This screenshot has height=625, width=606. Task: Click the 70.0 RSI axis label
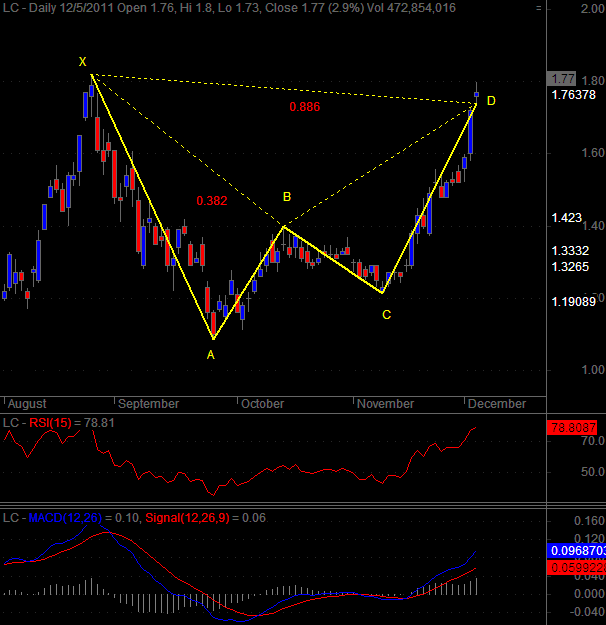[x=593, y=441]
